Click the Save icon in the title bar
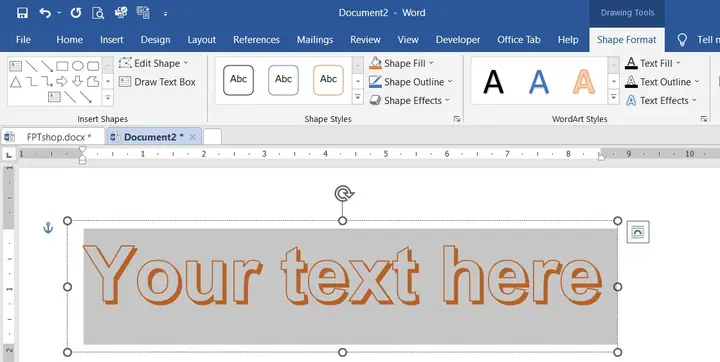 click(22, 13)
